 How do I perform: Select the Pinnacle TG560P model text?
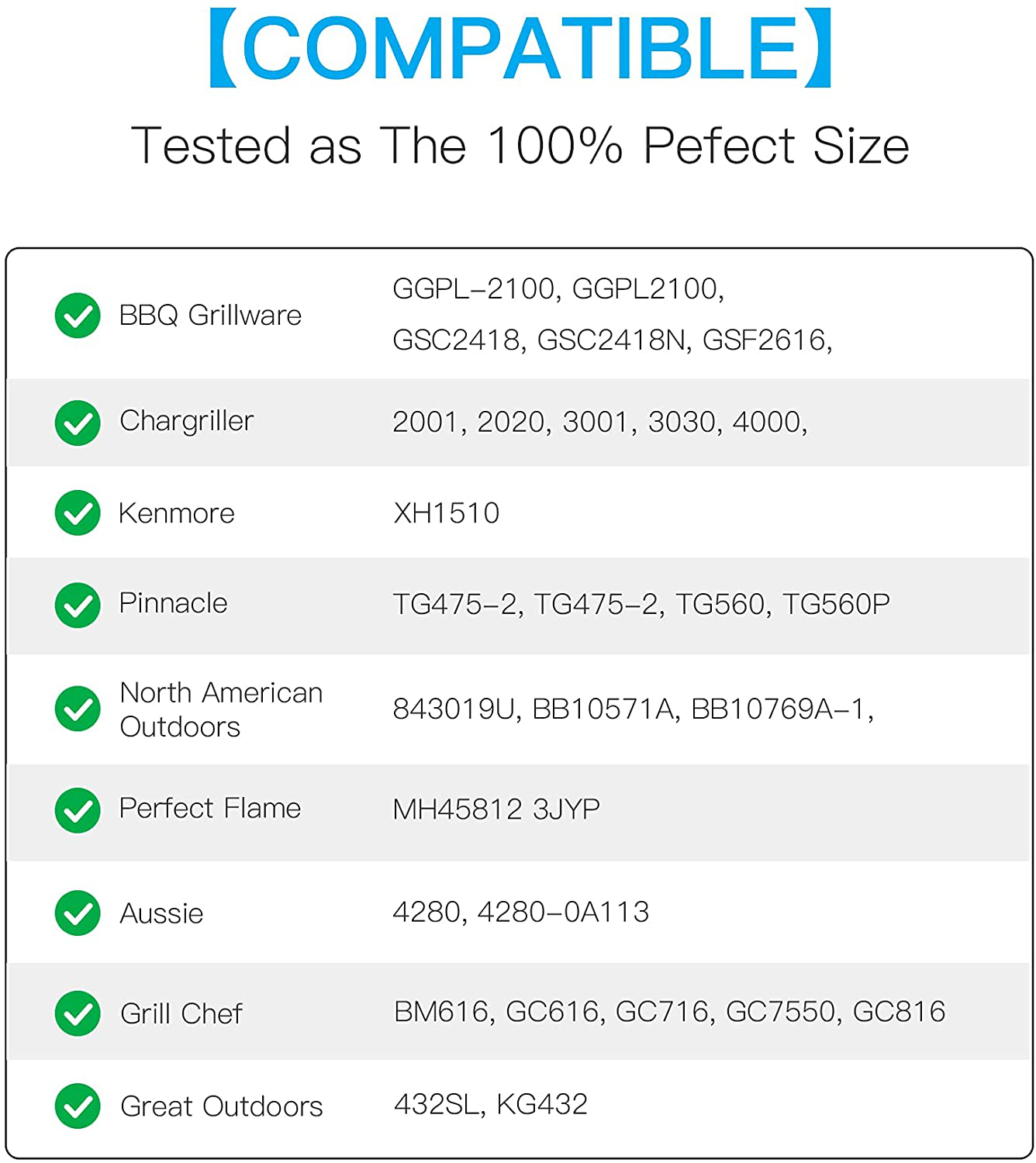836,604
